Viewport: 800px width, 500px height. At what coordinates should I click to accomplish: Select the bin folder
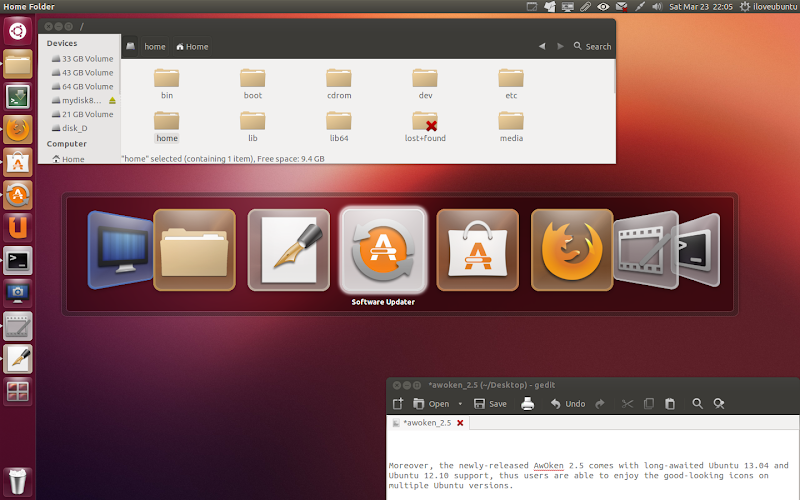pyautogui.click(x=167, y=84)
